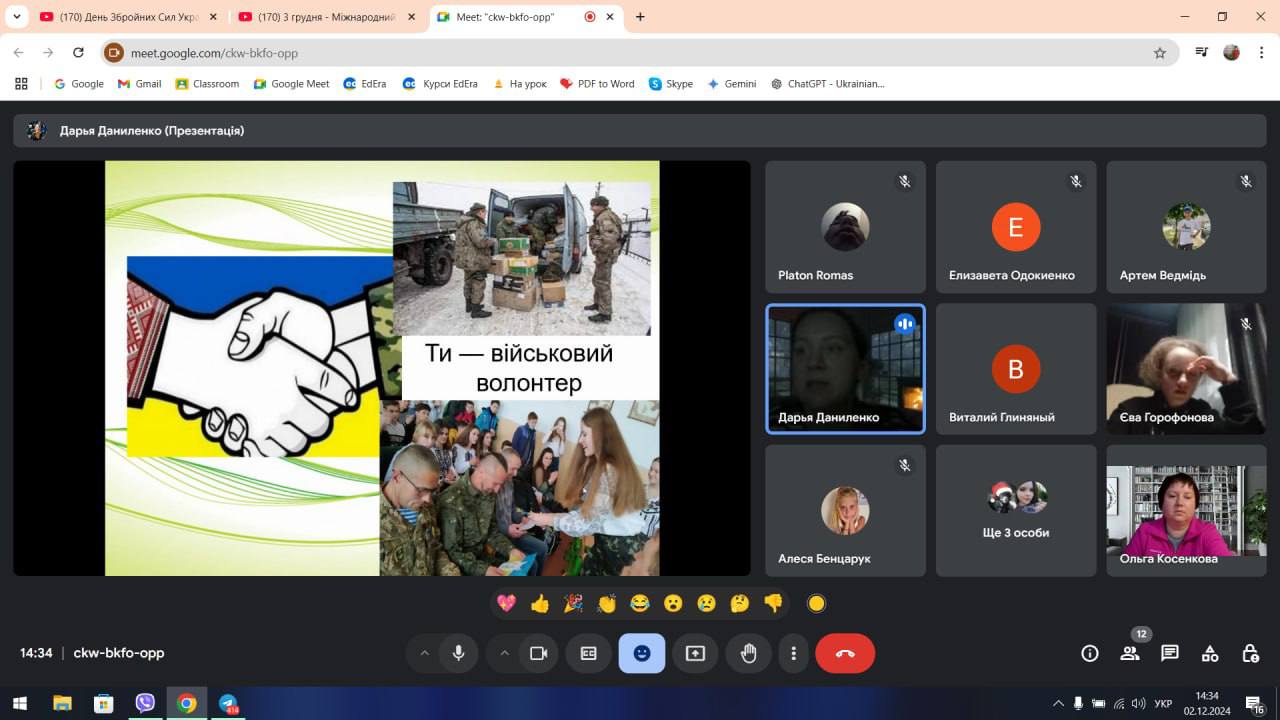
Task: Open the chat panel icon
Action: (1169, 653)
